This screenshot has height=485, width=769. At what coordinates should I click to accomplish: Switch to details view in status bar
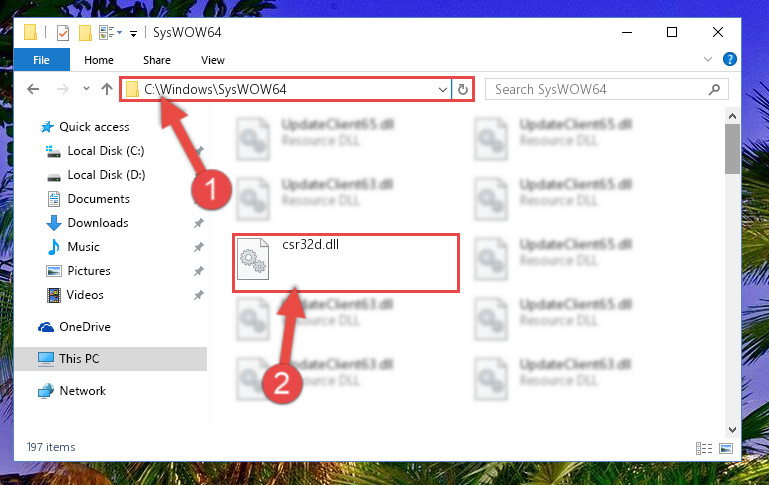click(x=704, y=448)
